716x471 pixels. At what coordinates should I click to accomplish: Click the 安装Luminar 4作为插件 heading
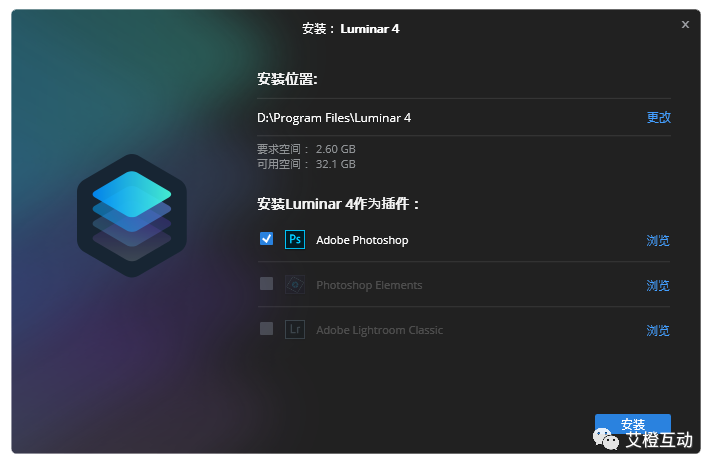coord(338,203)
